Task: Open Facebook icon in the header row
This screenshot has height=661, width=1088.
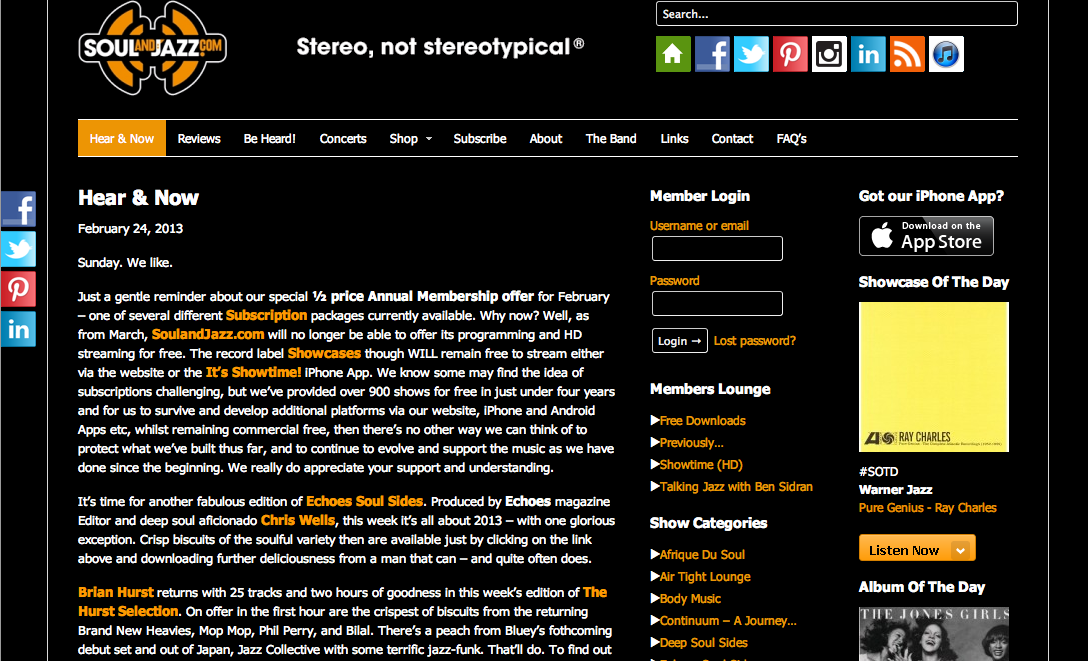Action: coord(712,54)
